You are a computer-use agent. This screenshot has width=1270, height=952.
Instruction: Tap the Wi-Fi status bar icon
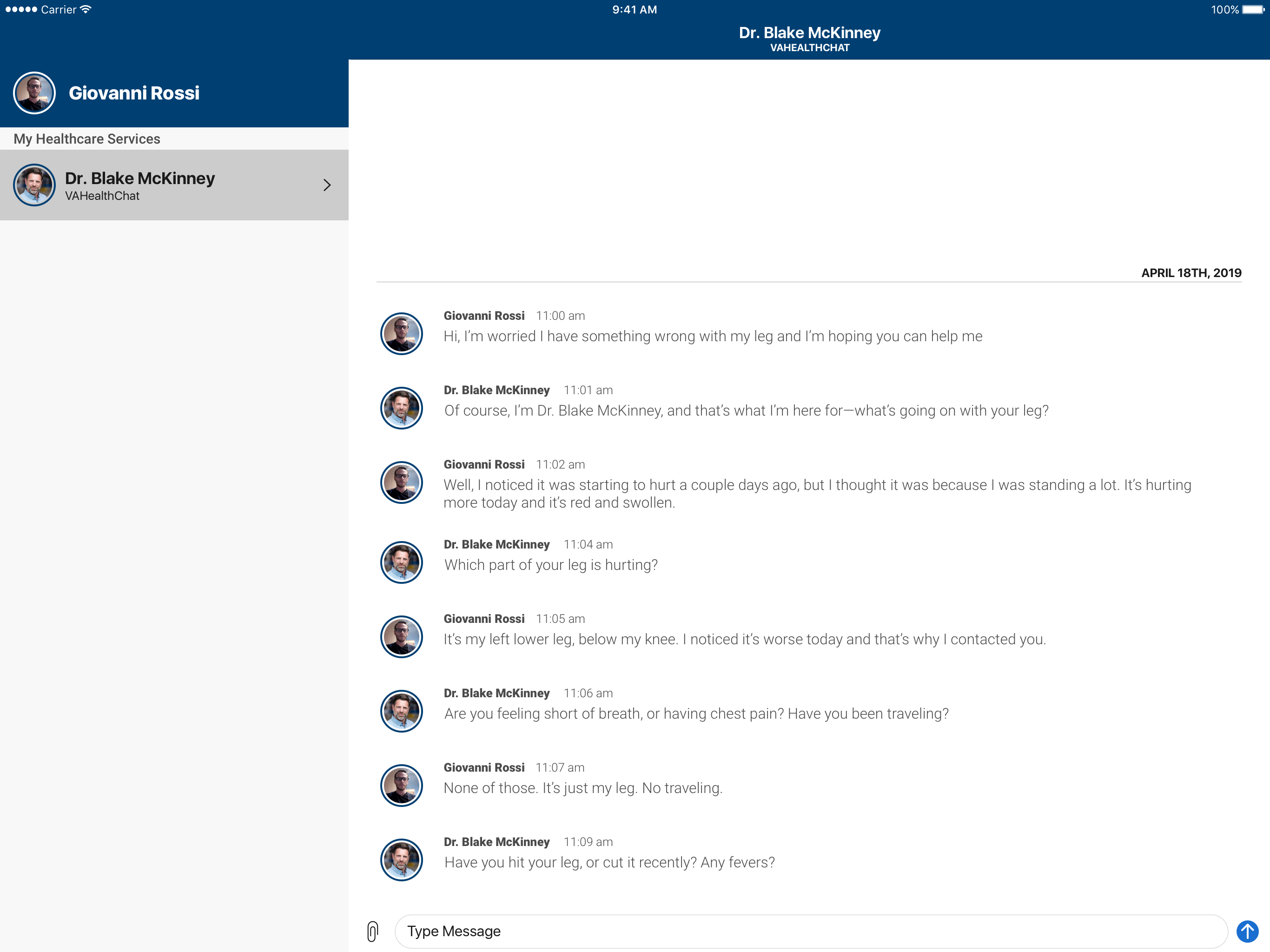86,9
